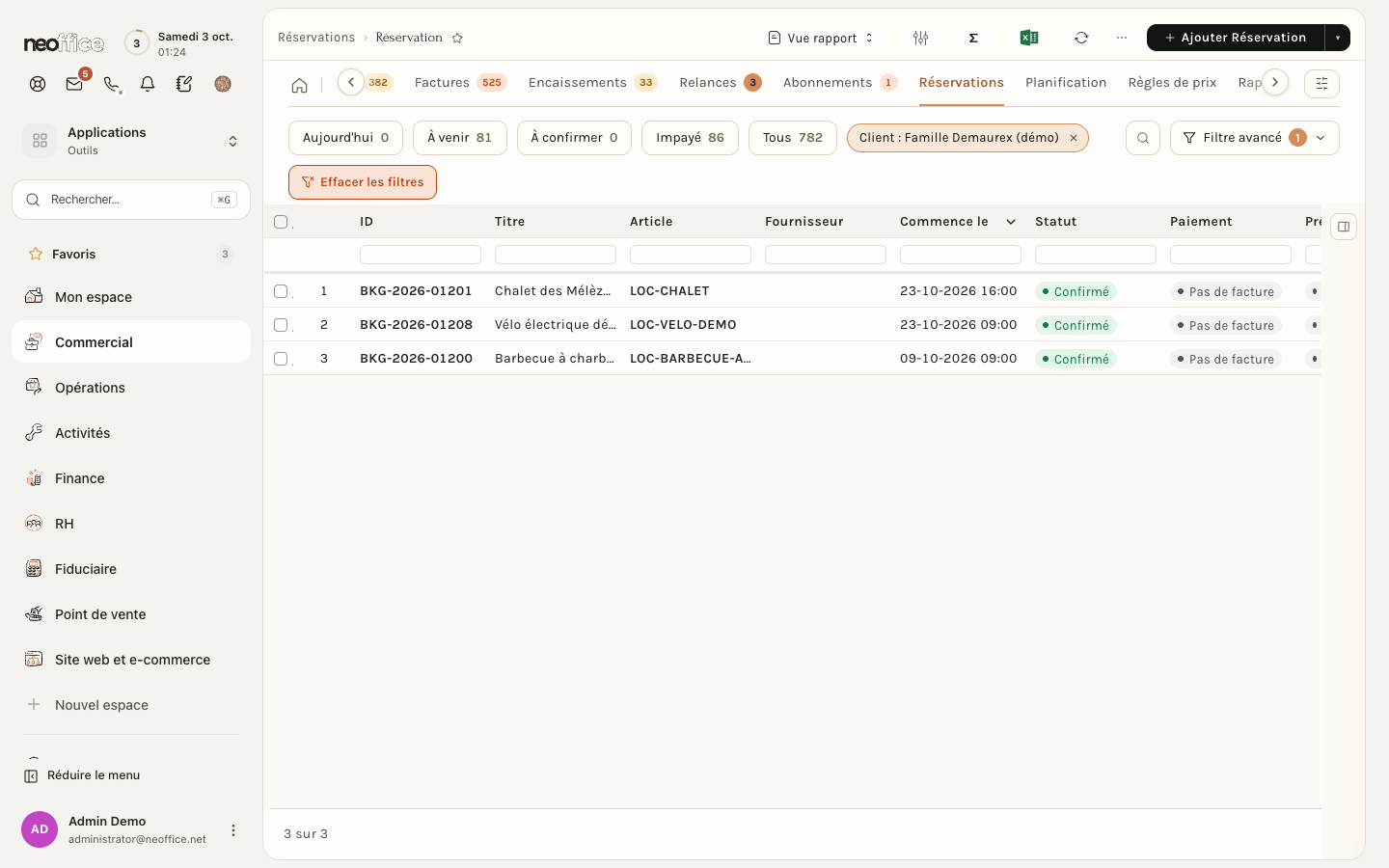Mark Réservation as favorite with star
The width and height of the screenshot is (1389, 868).
click(x=457, y=38)
